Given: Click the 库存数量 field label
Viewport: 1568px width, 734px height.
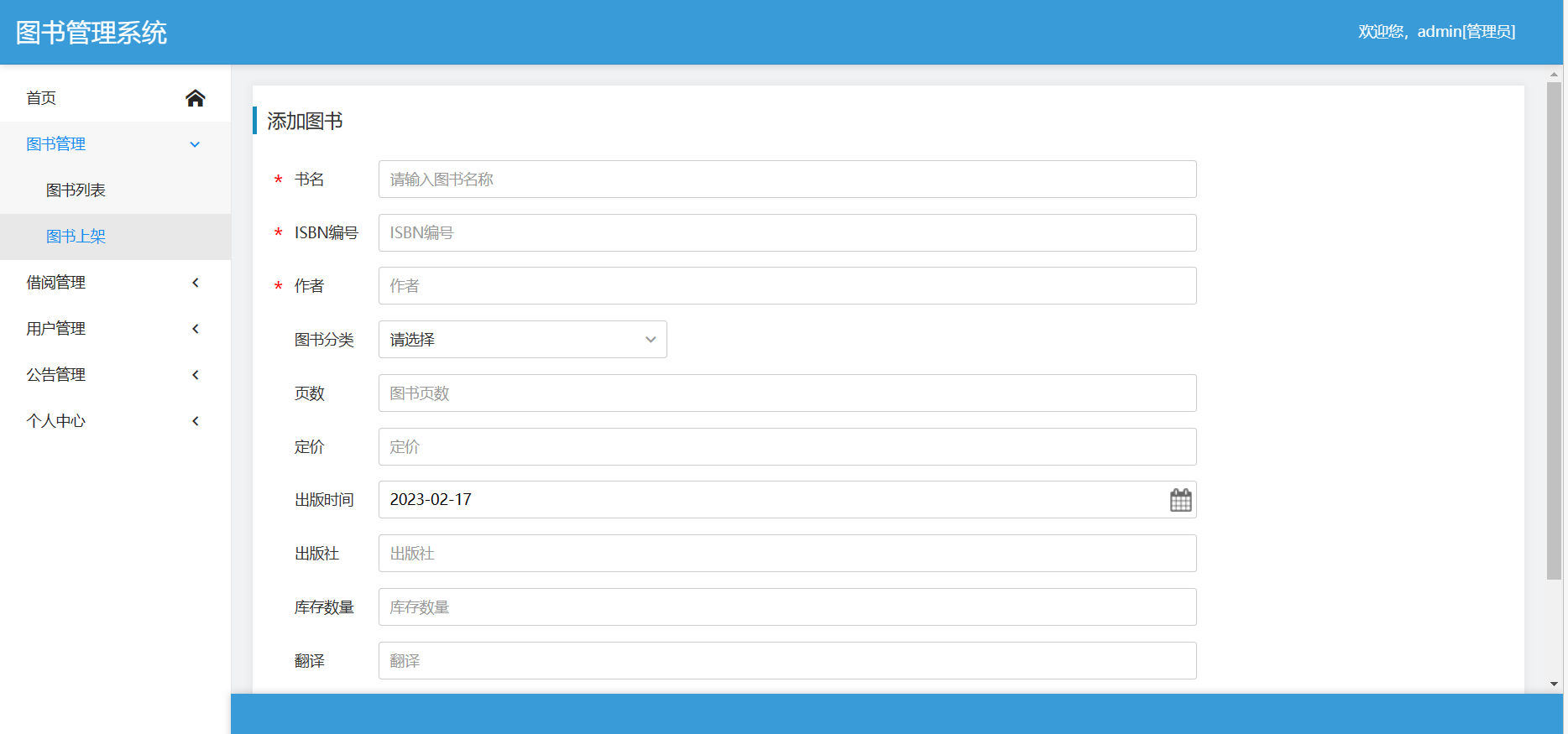Looking at the screenshot, I should point(324,607).
